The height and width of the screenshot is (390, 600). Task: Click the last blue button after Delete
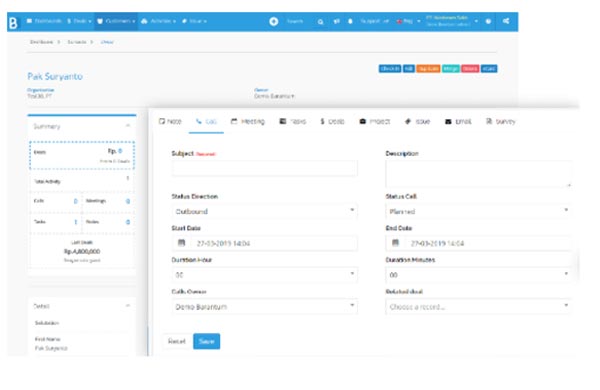(489, 69)
